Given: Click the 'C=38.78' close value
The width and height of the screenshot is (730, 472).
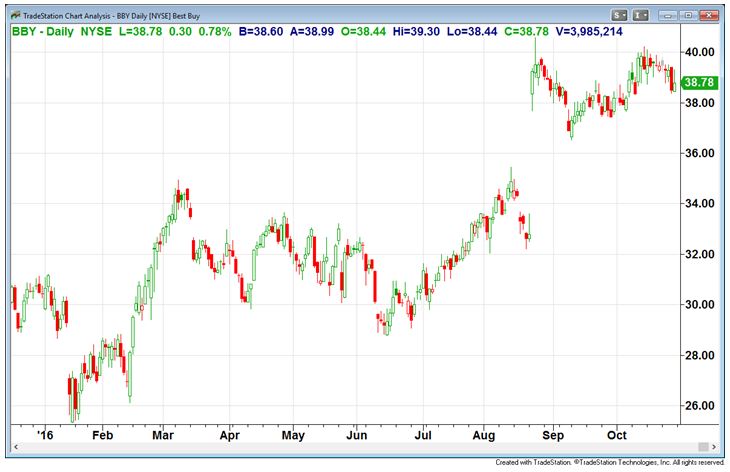Looking at the screenshot, I should coord(527,32).
